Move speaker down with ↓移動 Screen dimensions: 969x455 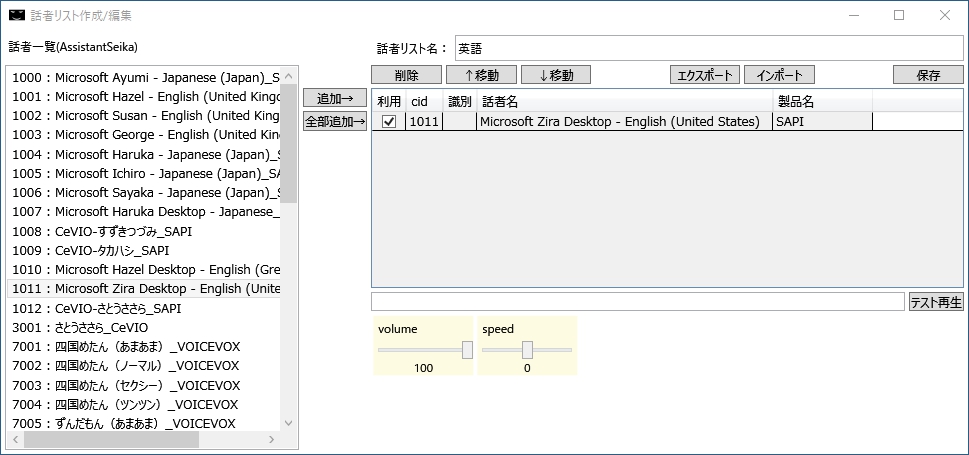(556, 75)
